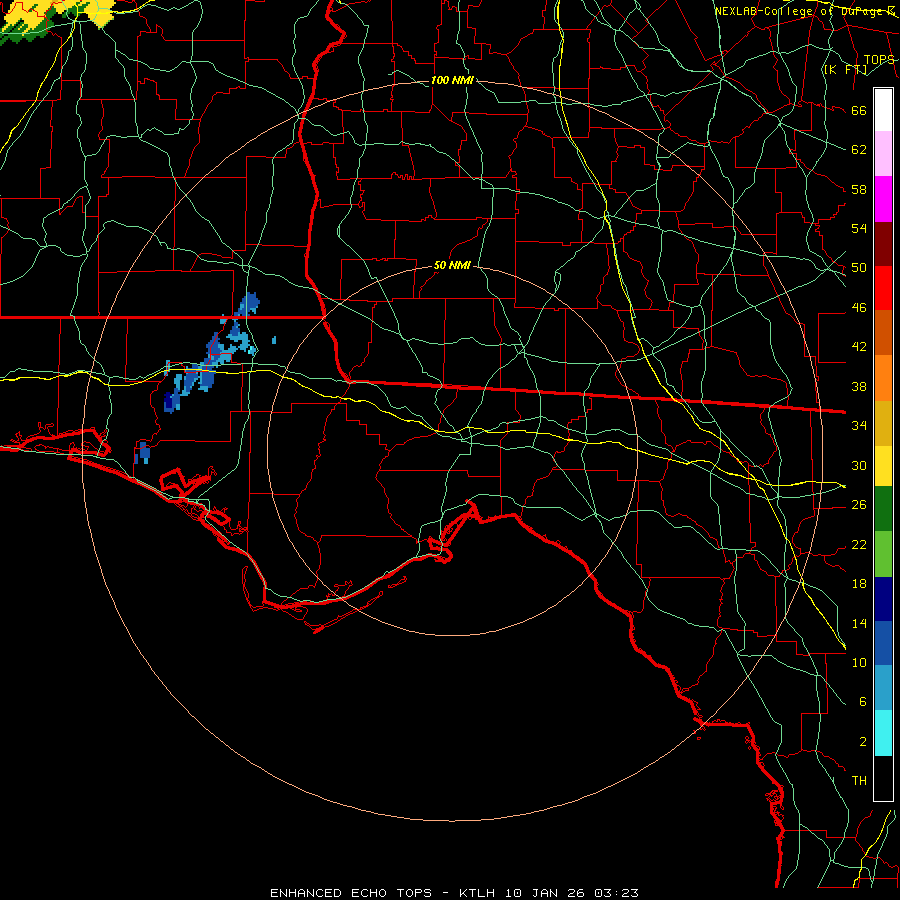900x900 pixels.
Task: Click the 30 legend value
Action: pyautogui.click(x=859, y=465)
